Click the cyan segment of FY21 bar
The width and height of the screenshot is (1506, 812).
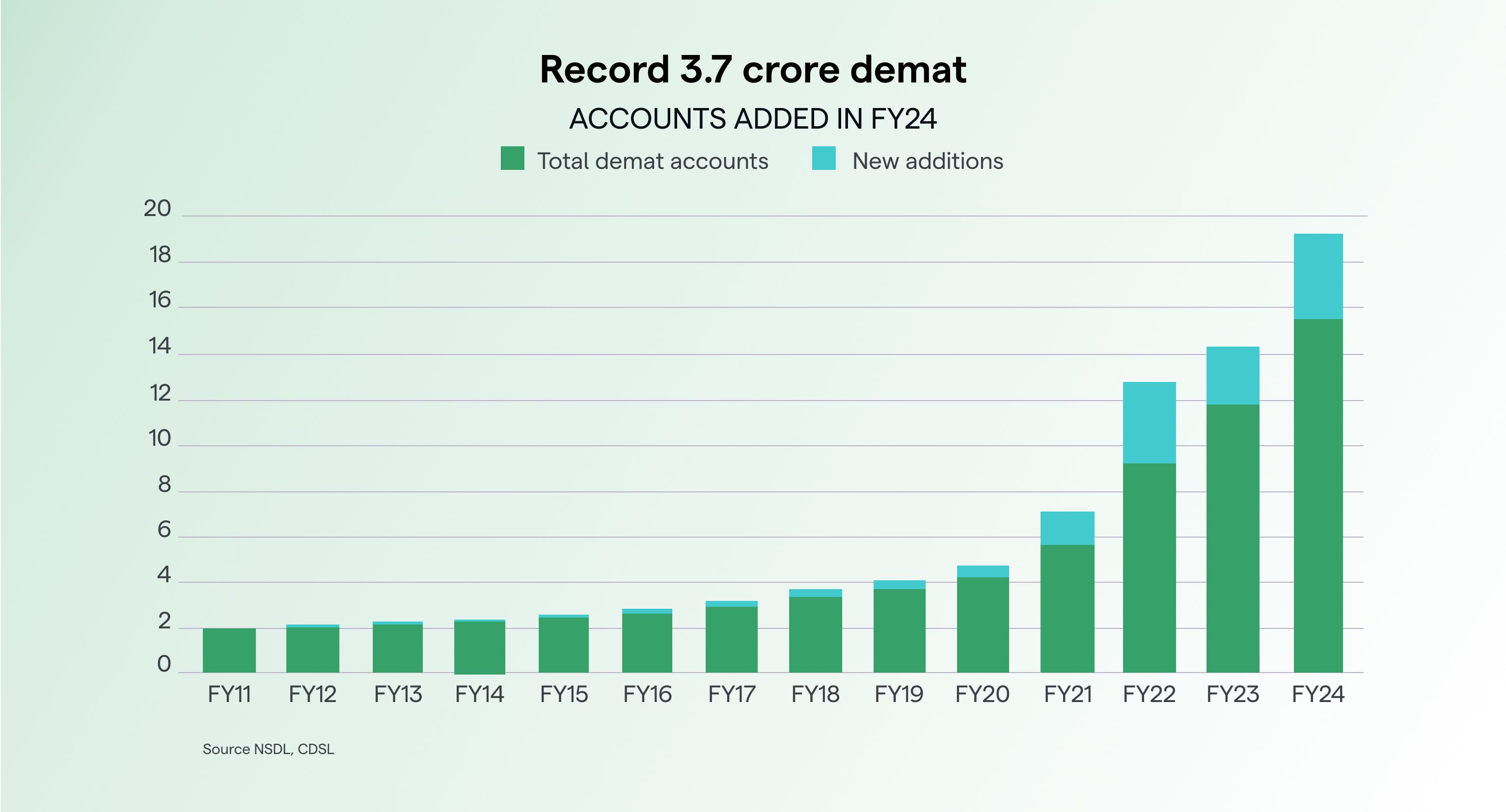(1067, 528)
